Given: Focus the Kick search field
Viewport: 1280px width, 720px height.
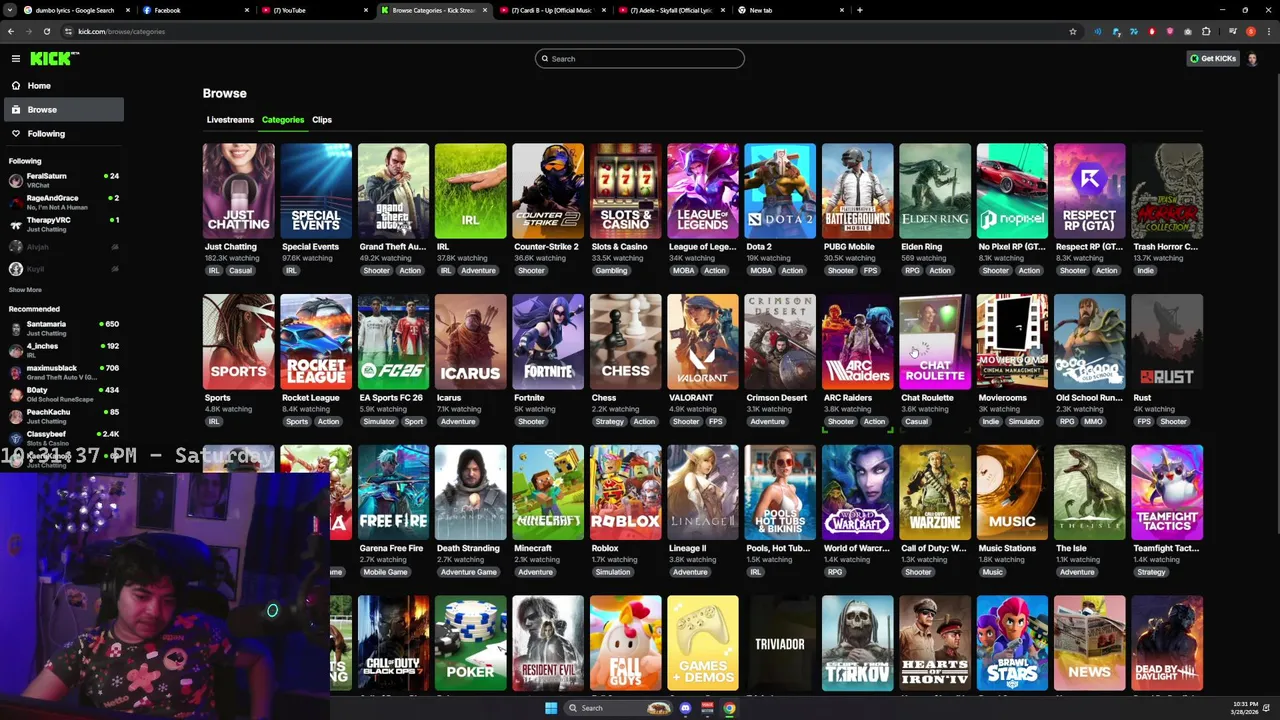Looking at the screenshot, I should pos(640,59).
